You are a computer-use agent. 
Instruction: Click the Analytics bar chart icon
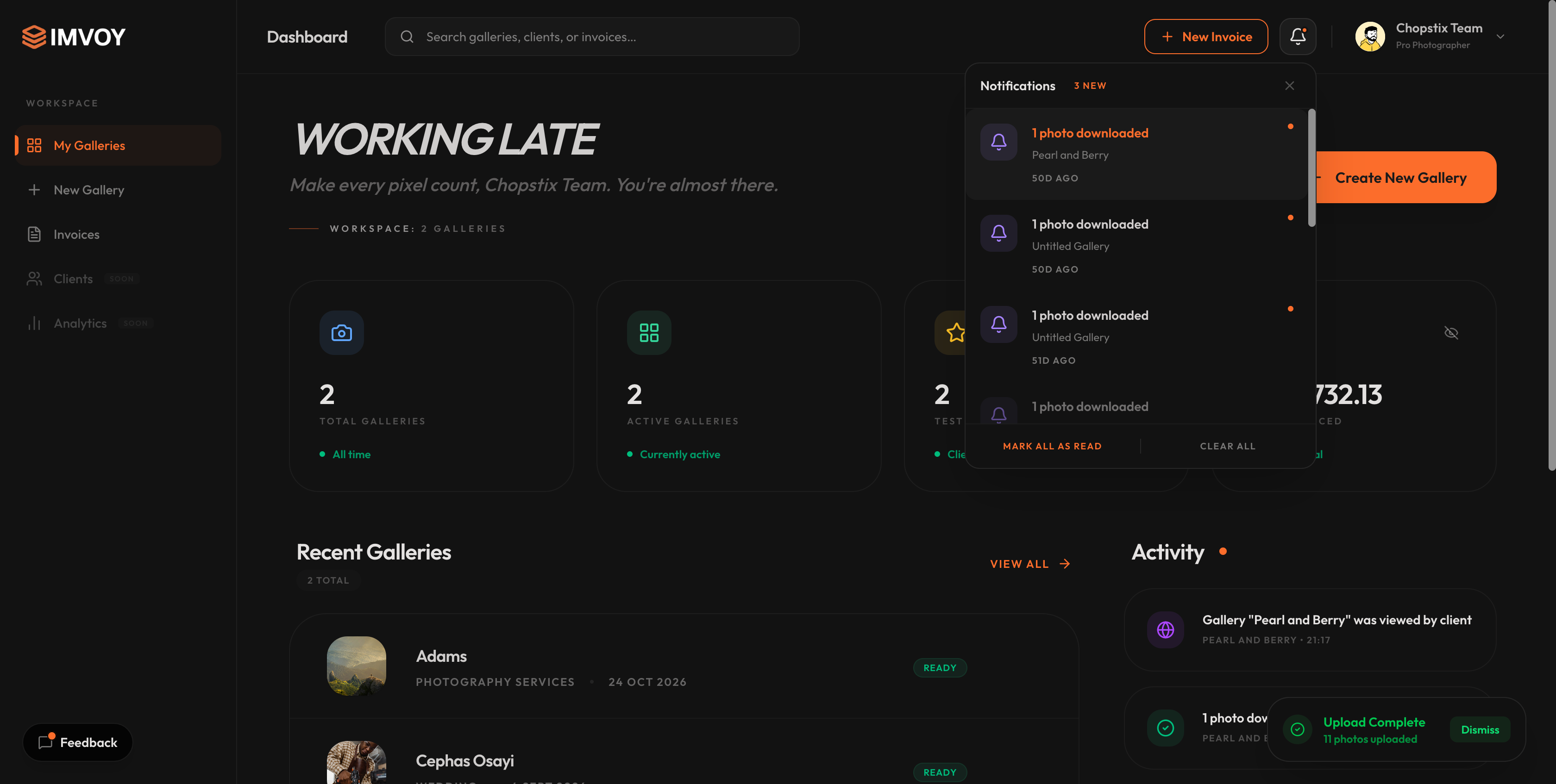coord(34,324)
